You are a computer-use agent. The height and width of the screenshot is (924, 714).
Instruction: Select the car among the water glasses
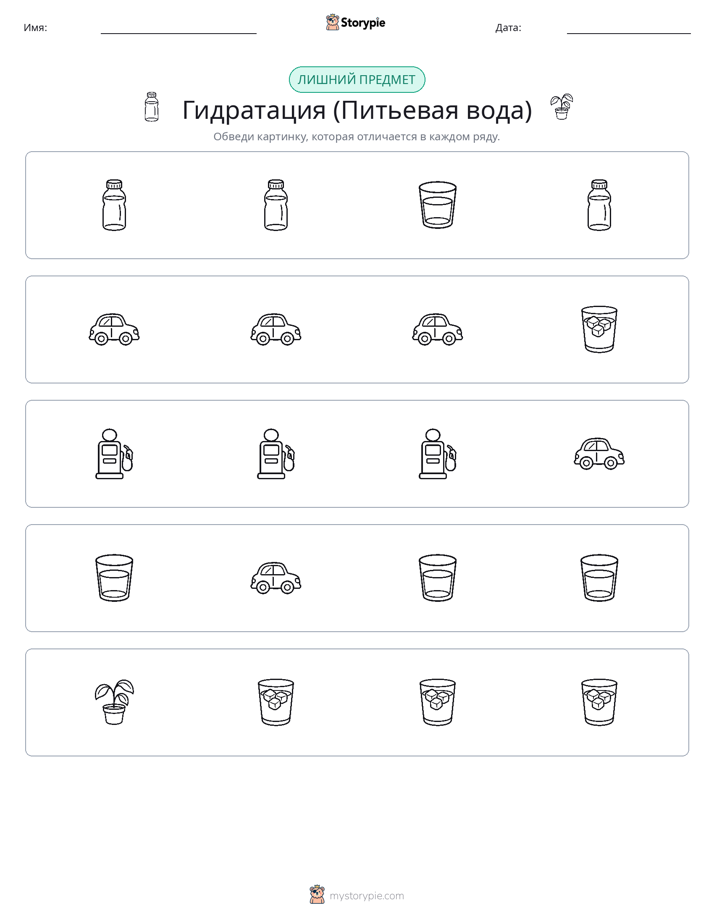pyautogui.click(x=276, y=578)
